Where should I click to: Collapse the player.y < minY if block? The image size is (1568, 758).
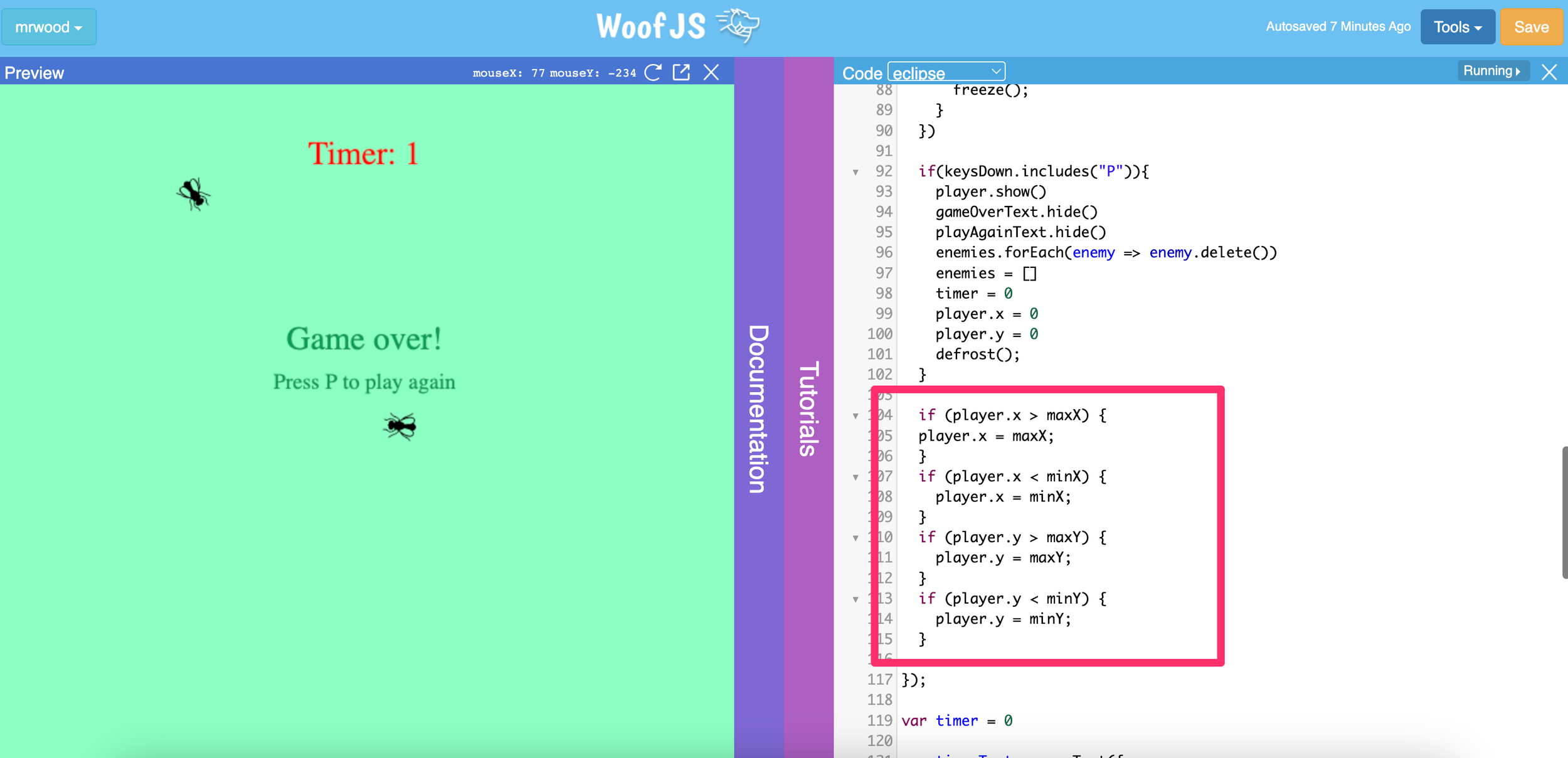[856, 599]
